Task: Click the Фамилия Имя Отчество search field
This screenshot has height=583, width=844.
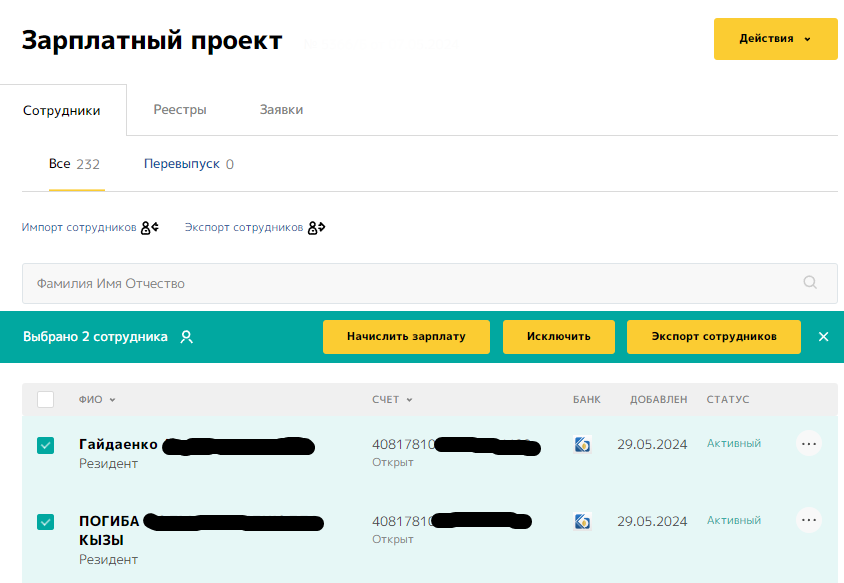Action: 410,283
